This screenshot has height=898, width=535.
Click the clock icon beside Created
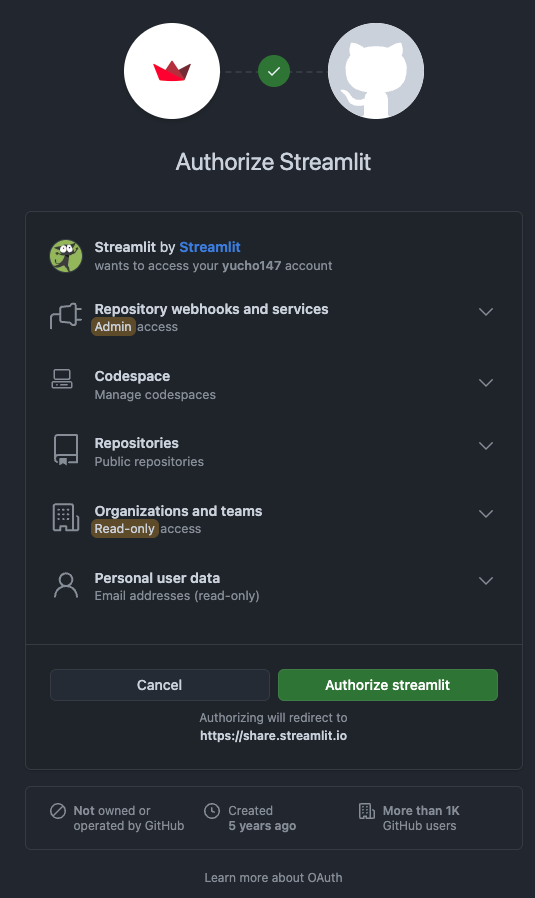coord(212,811)
